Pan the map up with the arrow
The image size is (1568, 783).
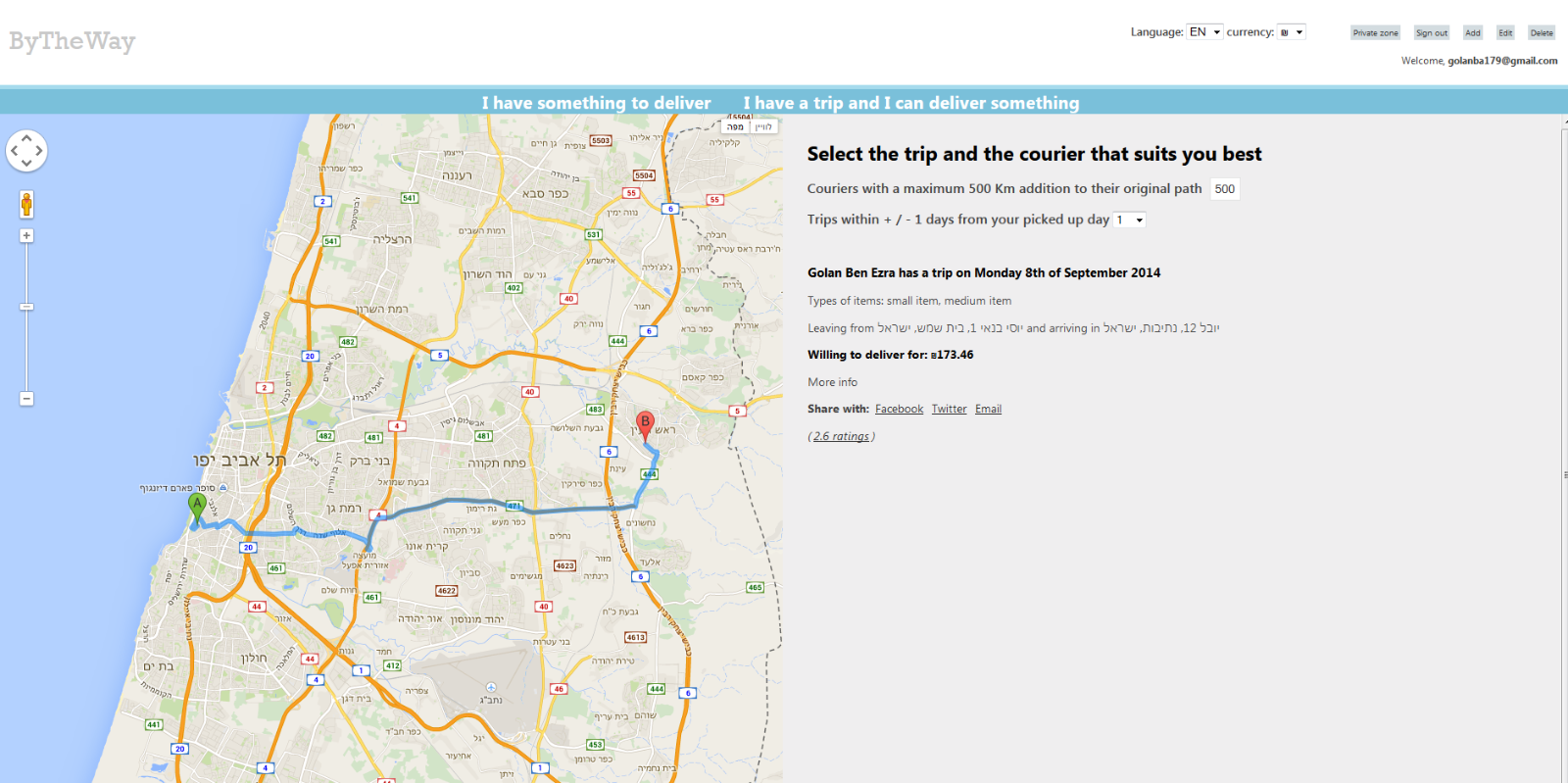(x=26, y=138)
